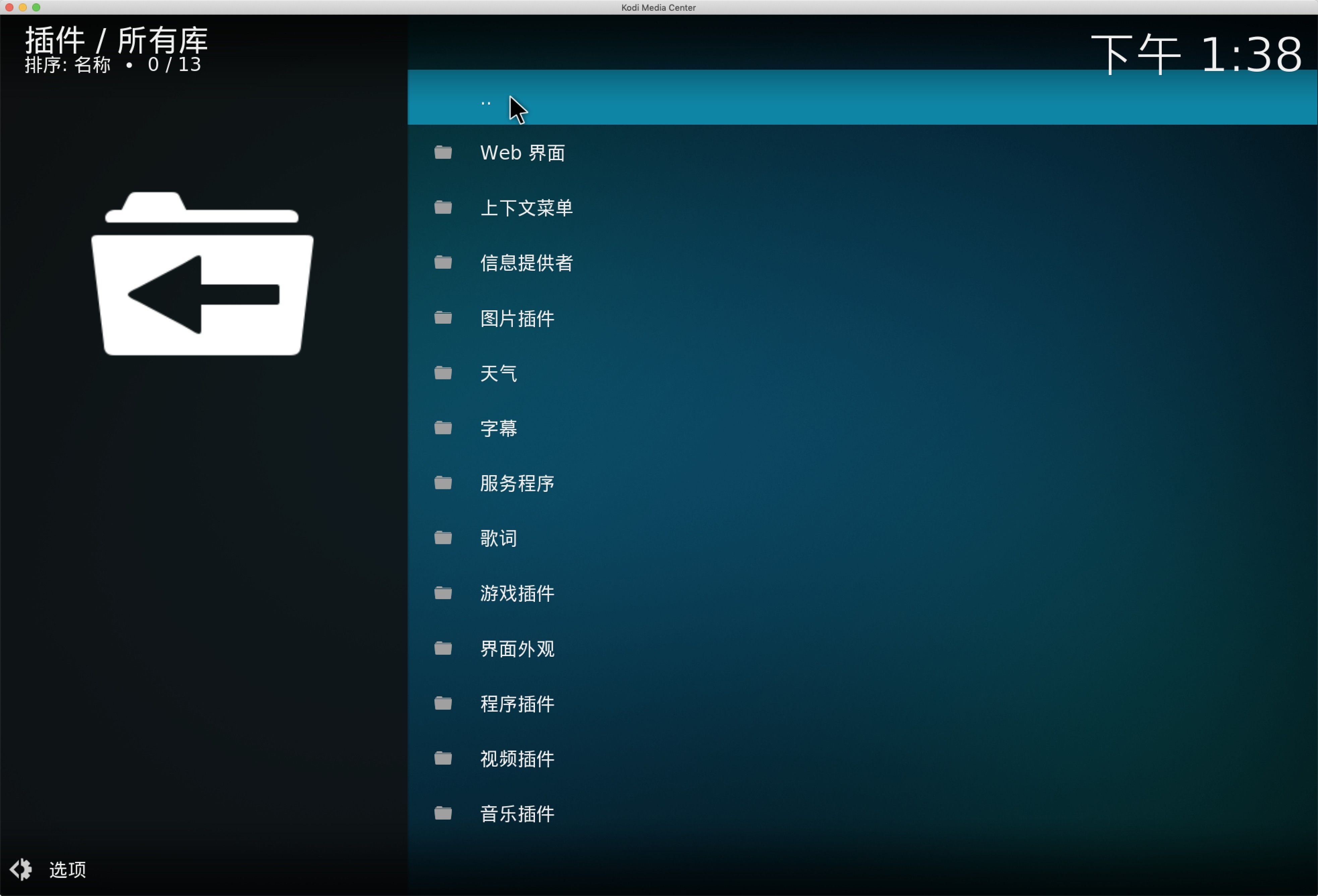The height and width of the screenshot is (896, 1318).
Task: Open the 程序插件 category
Action: click(x=517, y=704)
